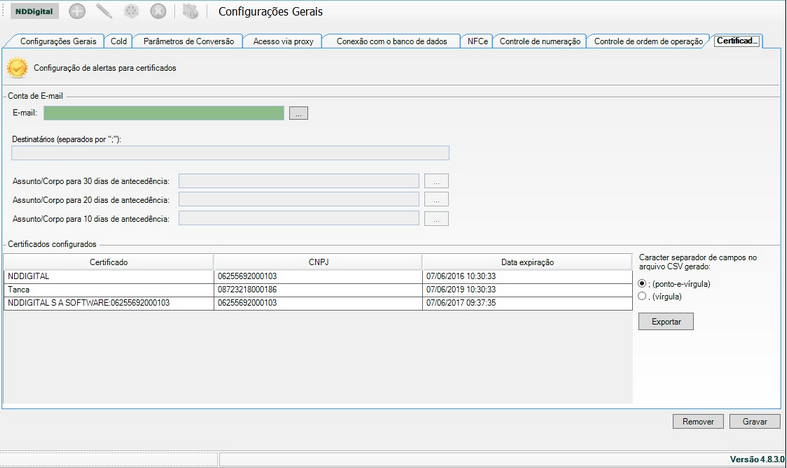Switch to the Parâmetros de Conversão tab
Screen dimensions: 787x468
[x=188, y=42]
